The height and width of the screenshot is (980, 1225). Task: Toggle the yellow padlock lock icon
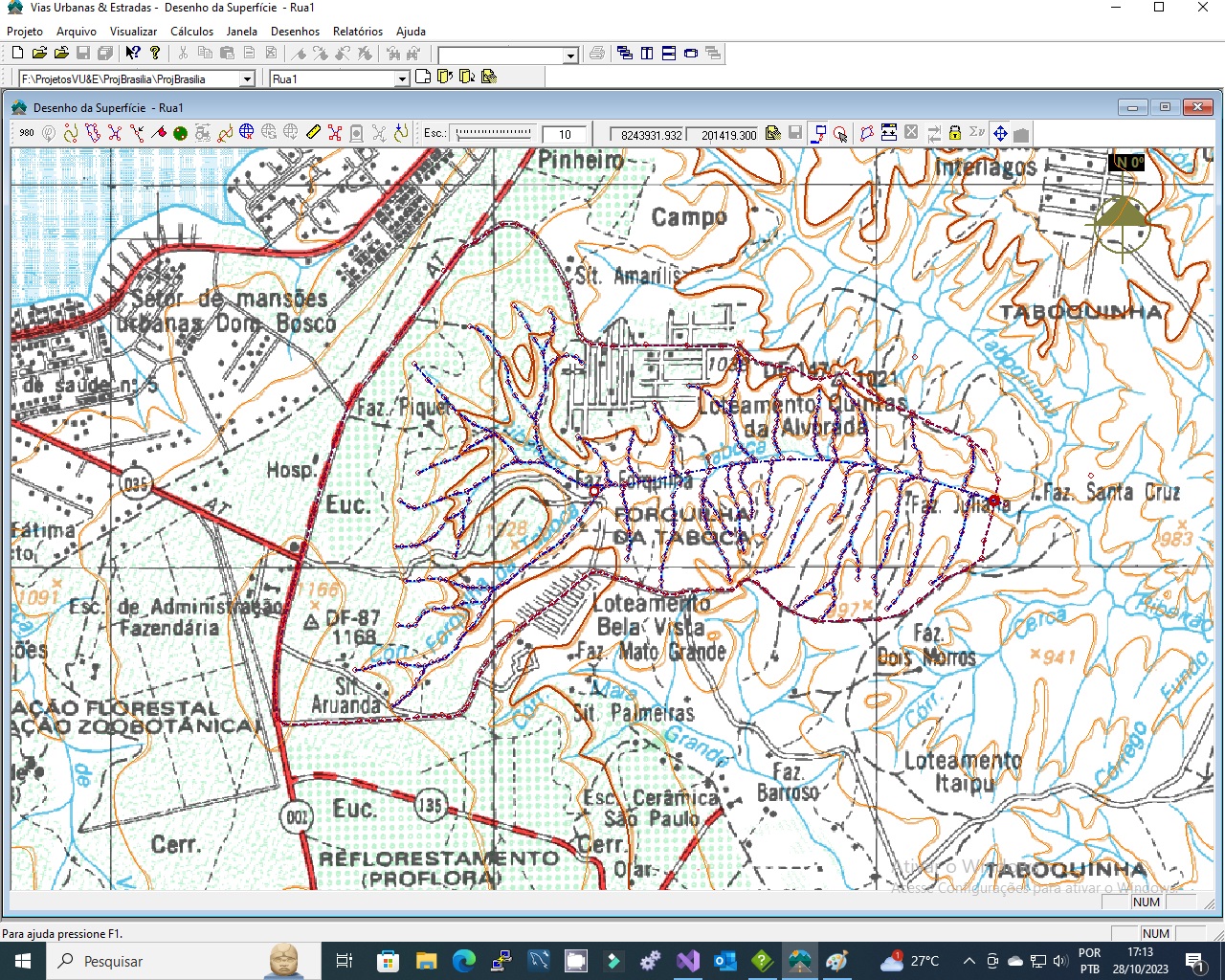[955, 133]
